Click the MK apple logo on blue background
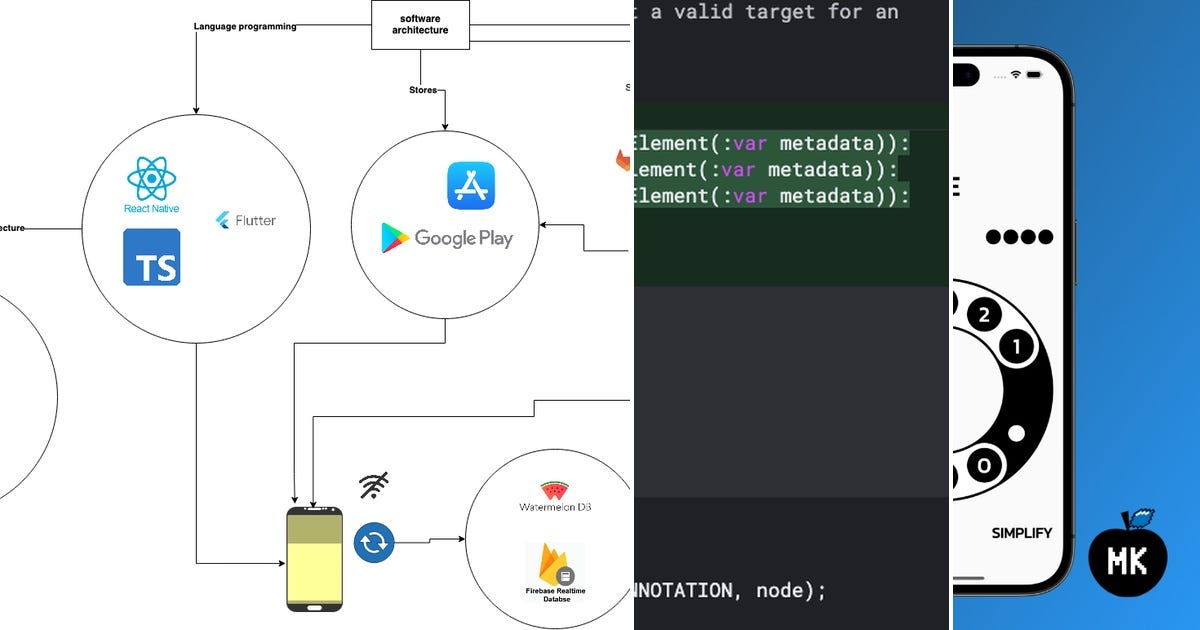Image resolution: width=1200 pixels, height=630 pixels. click(1128, 559)
